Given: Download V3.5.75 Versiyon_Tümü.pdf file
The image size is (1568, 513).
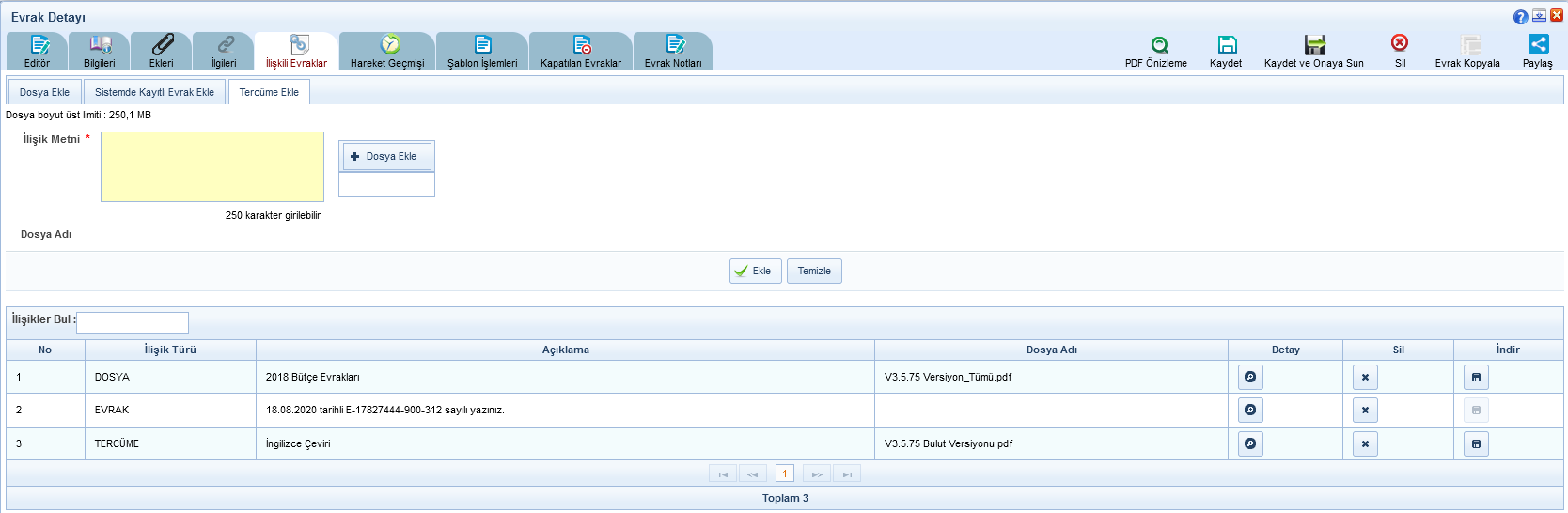Looking at the screenshot, I should 1476,377.
